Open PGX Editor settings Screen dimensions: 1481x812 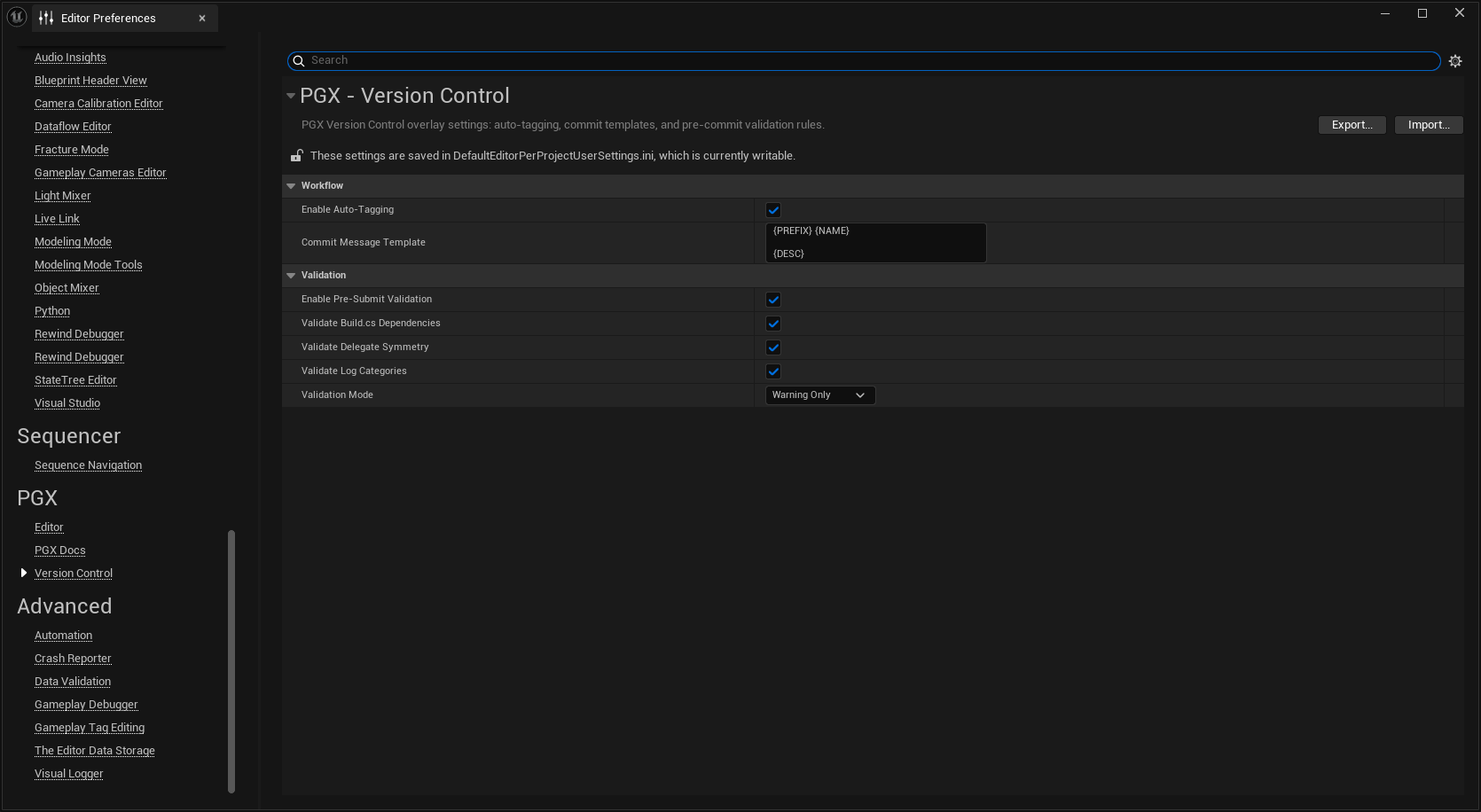tap(49, 527)
